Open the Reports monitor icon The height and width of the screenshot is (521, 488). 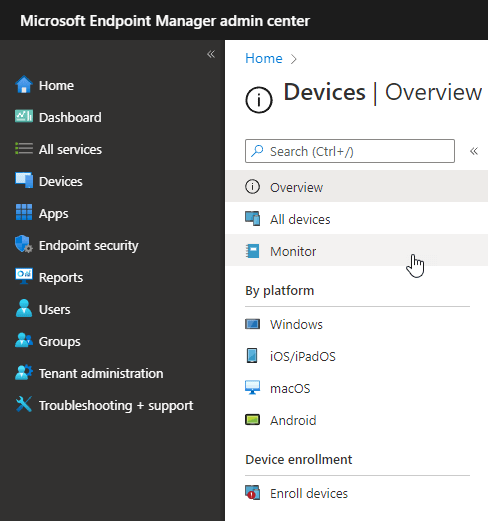click(x=24, y=276)
